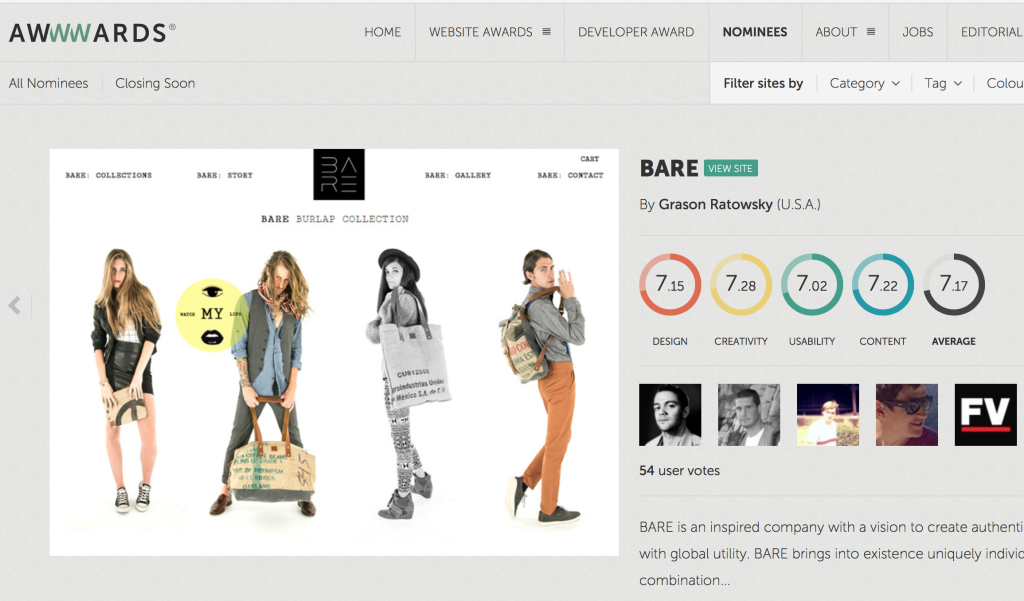The image size is (1024, 601).
Task: Click the BARE description paragraph
Action: click(x=831, y=553)
